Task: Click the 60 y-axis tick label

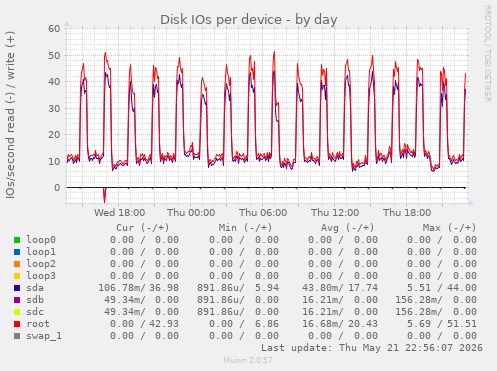Action: pyautogui.click(x=54, y=29)
